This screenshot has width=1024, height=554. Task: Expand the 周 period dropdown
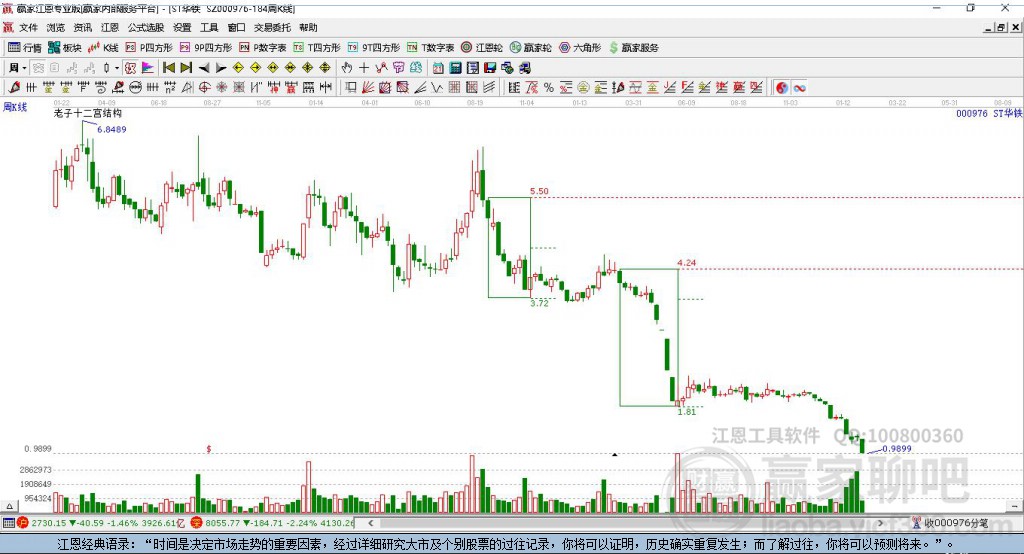pos(24,68)
